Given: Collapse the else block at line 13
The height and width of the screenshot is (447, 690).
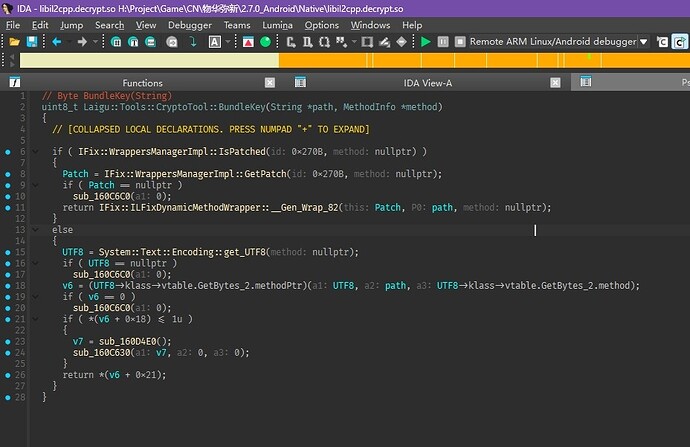Looking at the screenshot, I should coord(35,230).
